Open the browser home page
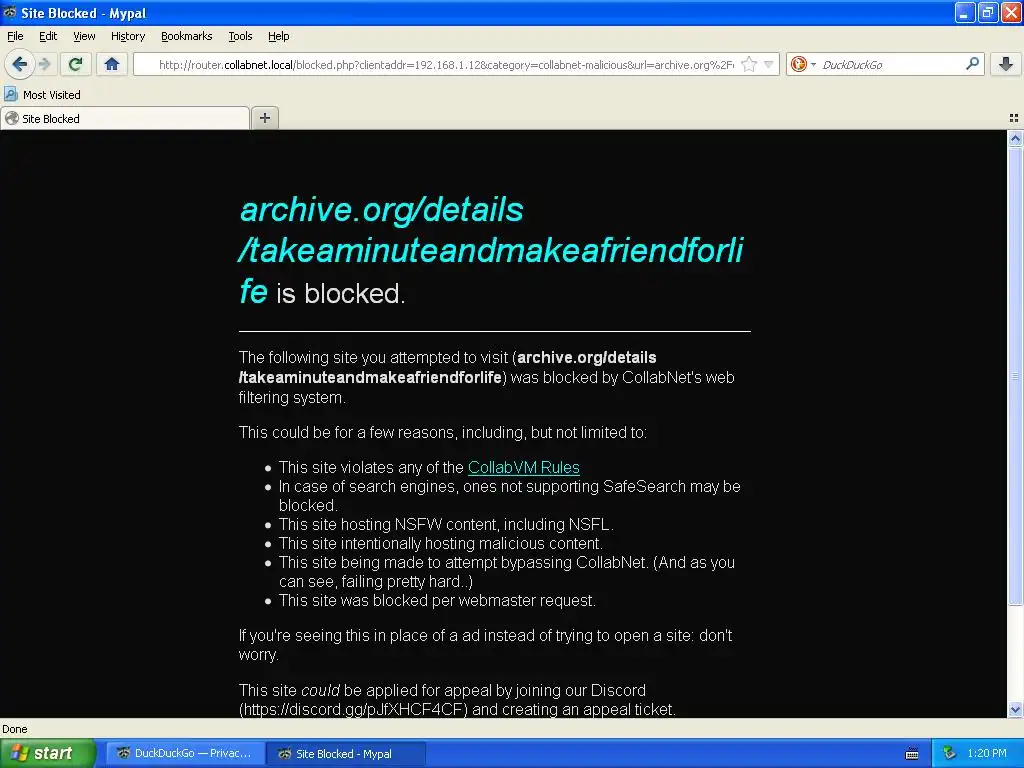The height and width of the screenshot is (768, 1024). point(112,64)
